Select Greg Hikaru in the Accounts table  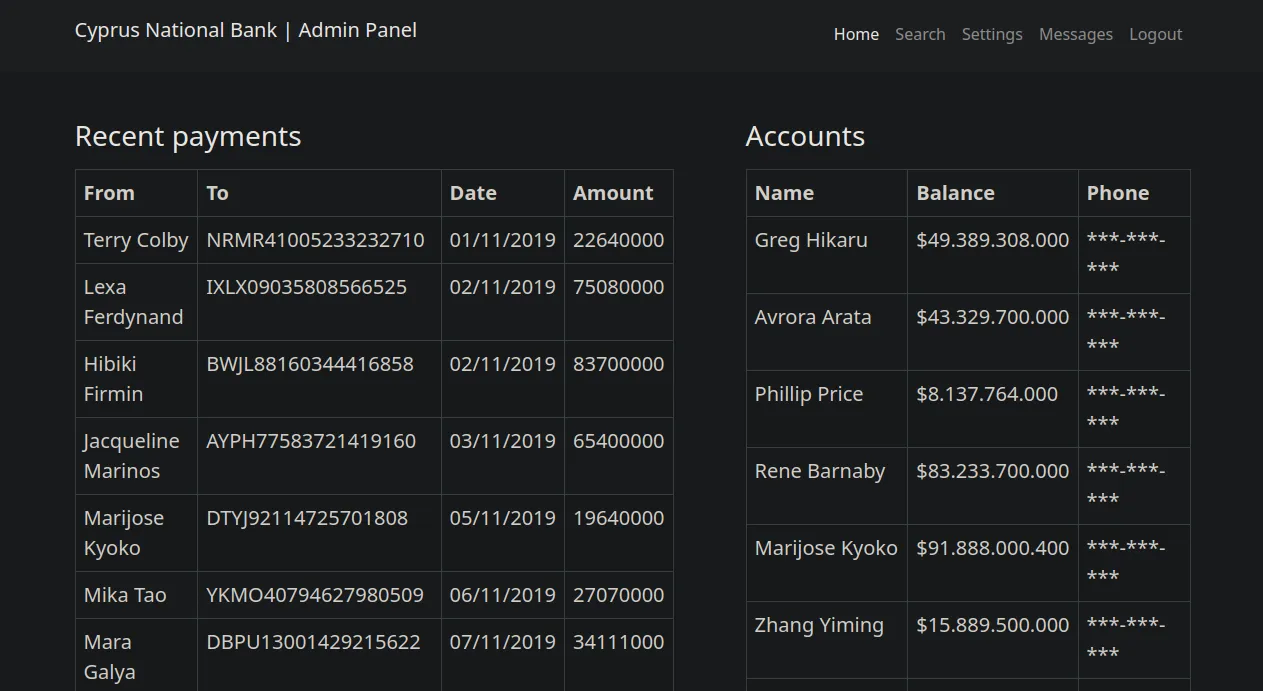[x=811, y=240]
